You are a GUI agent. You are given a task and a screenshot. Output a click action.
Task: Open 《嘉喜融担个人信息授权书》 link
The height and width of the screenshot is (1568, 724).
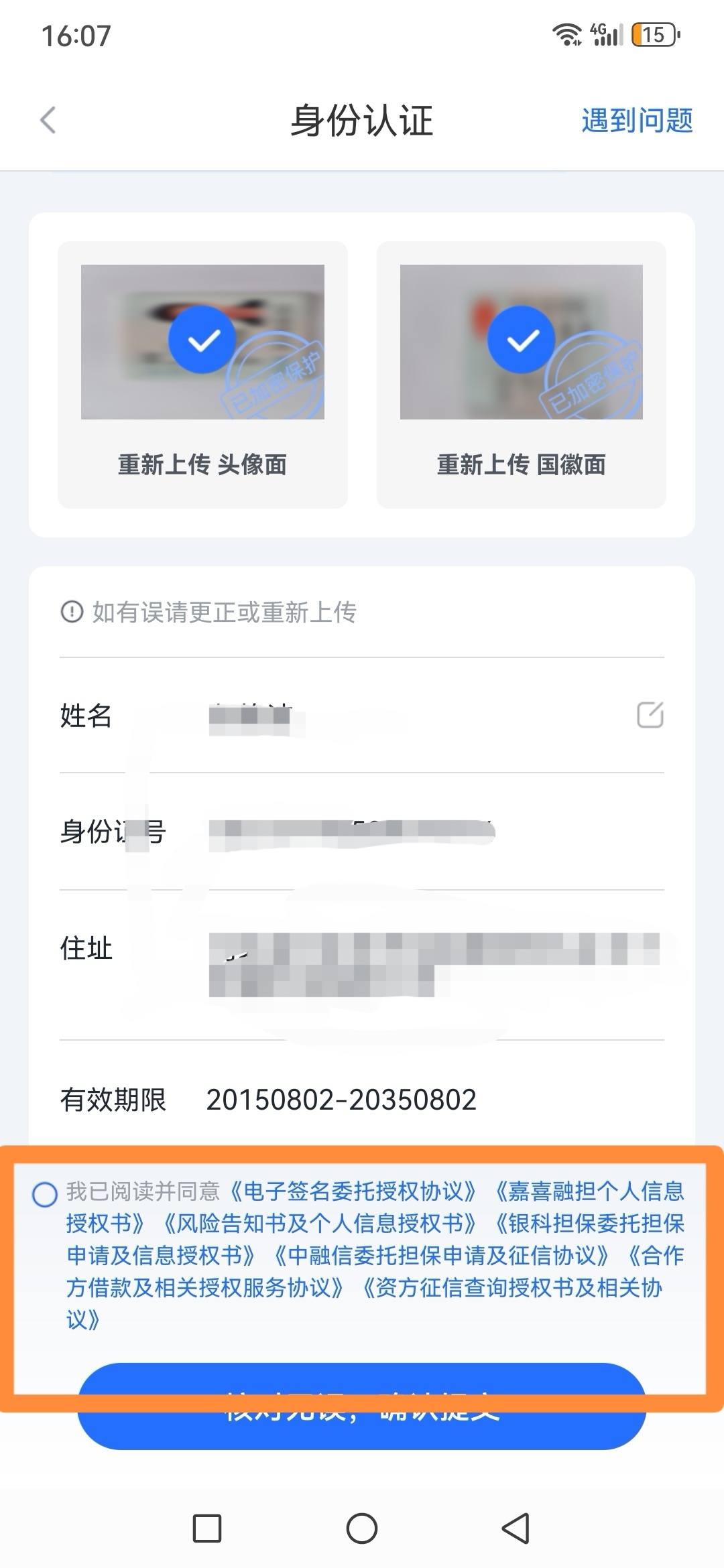click(375, 1207)
